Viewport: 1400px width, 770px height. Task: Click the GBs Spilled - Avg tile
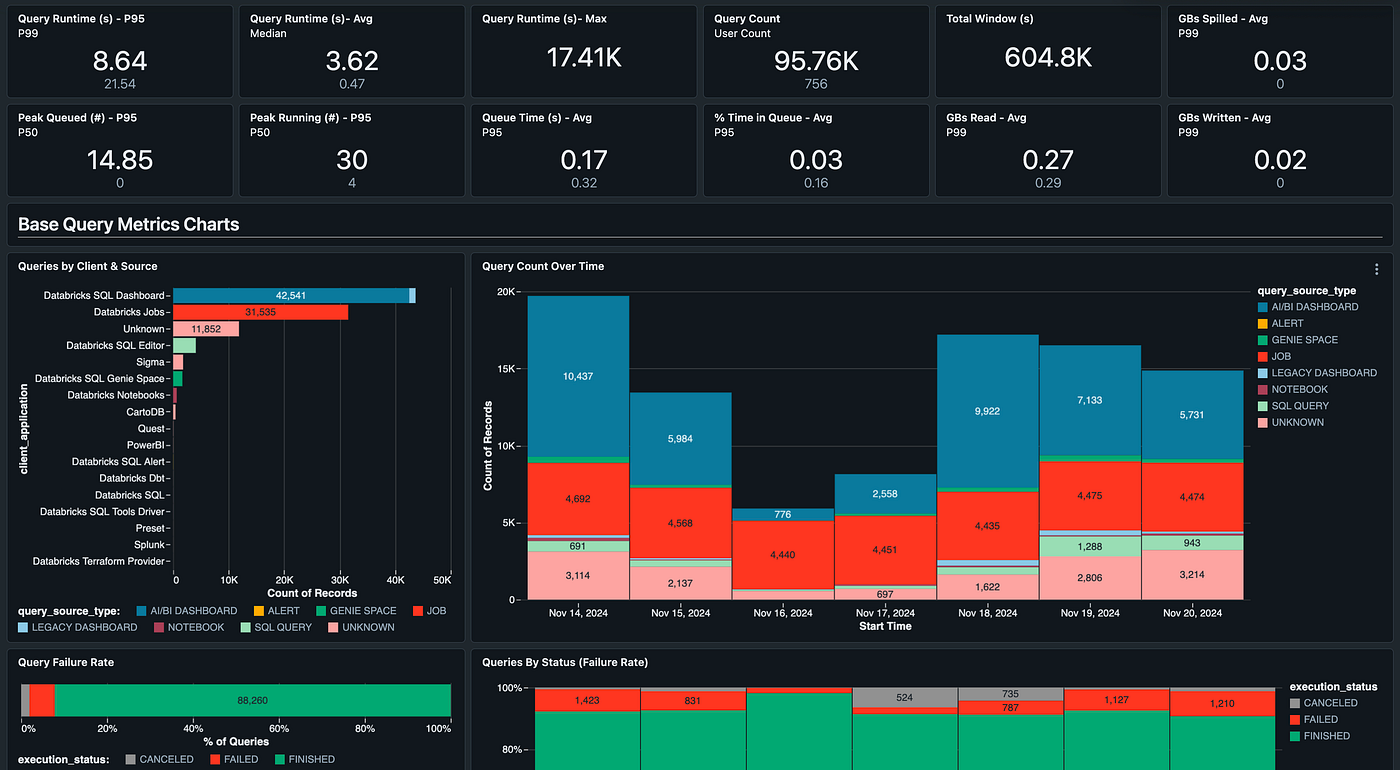pos(1280,50)
